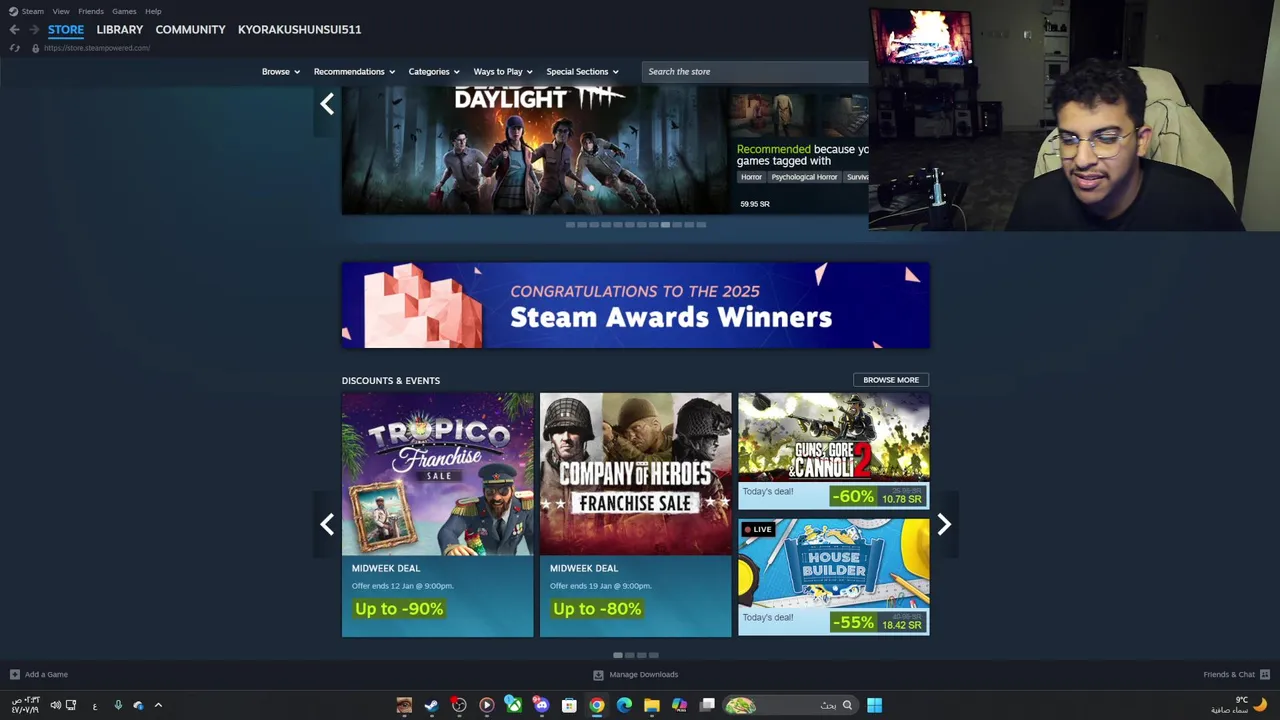Select first Discounts & Events page dot
The image size is (1280, 720).
click(x=618, y=655)
